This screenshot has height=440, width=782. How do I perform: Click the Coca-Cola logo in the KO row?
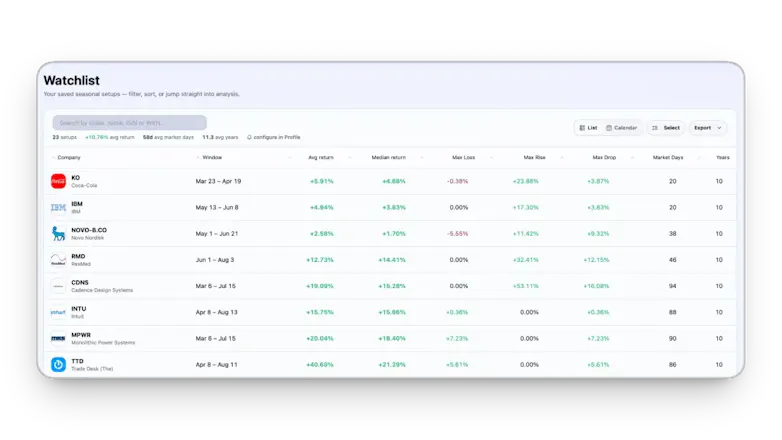[58, 181]
